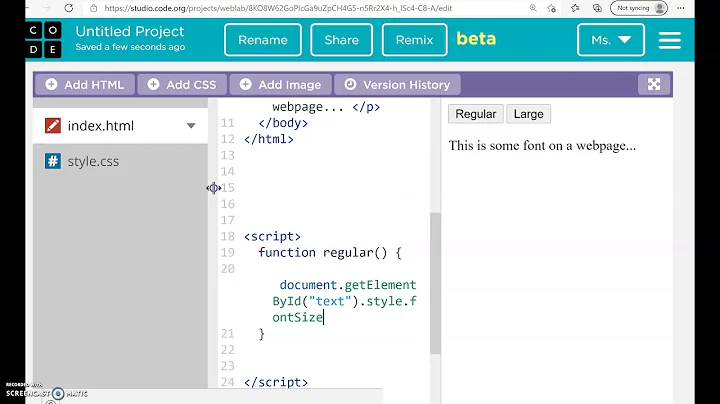Toggle fullscreen editor view
The width and height of the screenshot is (720, 404).
click(x=654, y=85)
